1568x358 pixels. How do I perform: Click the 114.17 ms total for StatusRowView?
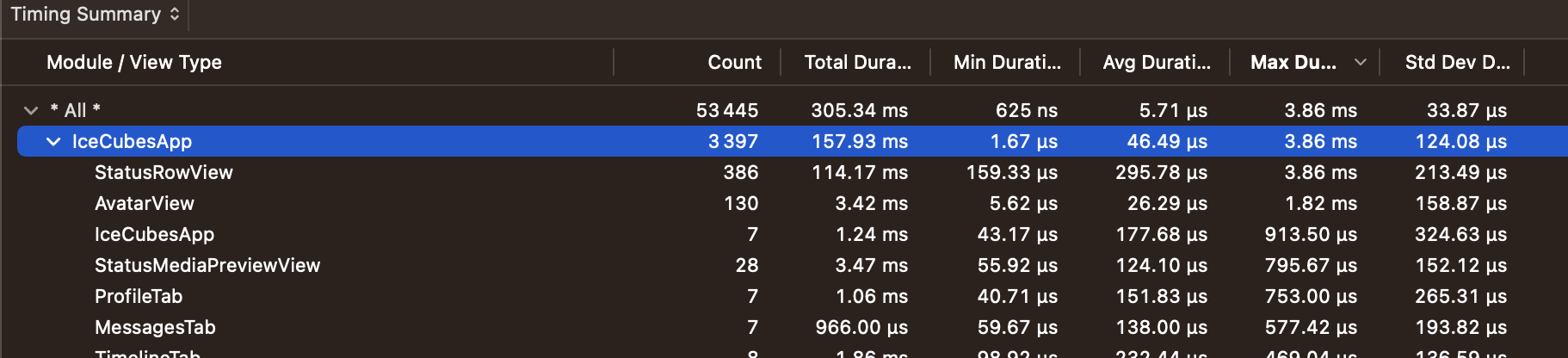tap(860, 172)
